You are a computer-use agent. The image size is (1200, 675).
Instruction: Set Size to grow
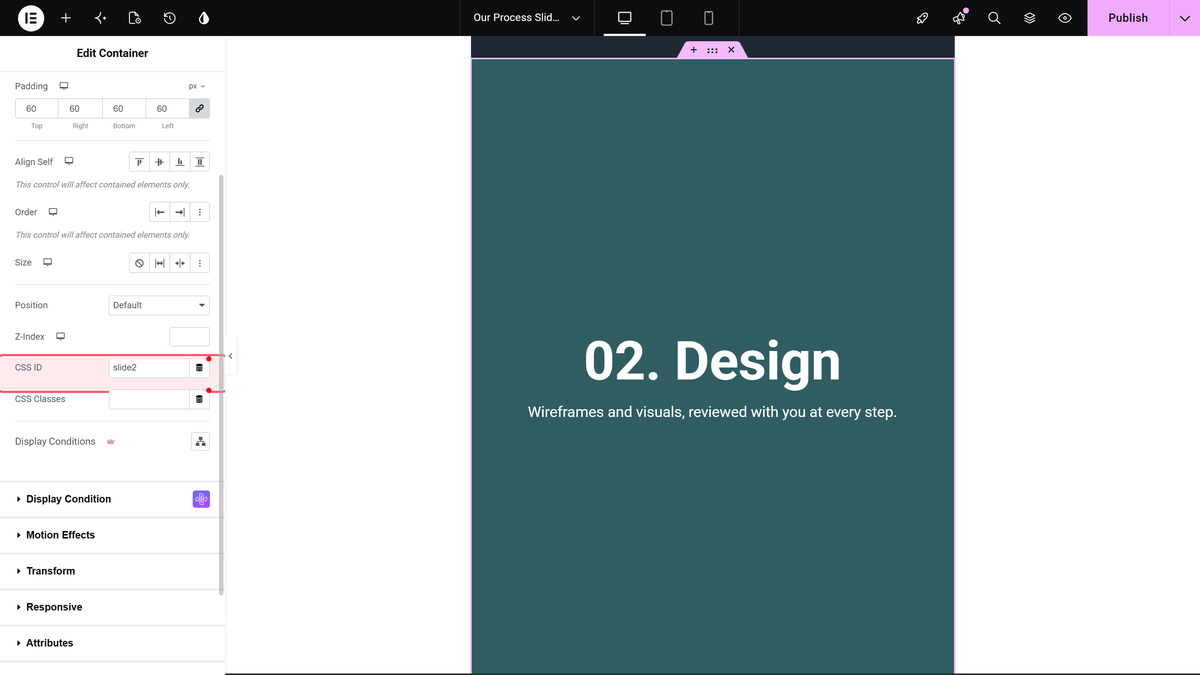tap(160, 263)
